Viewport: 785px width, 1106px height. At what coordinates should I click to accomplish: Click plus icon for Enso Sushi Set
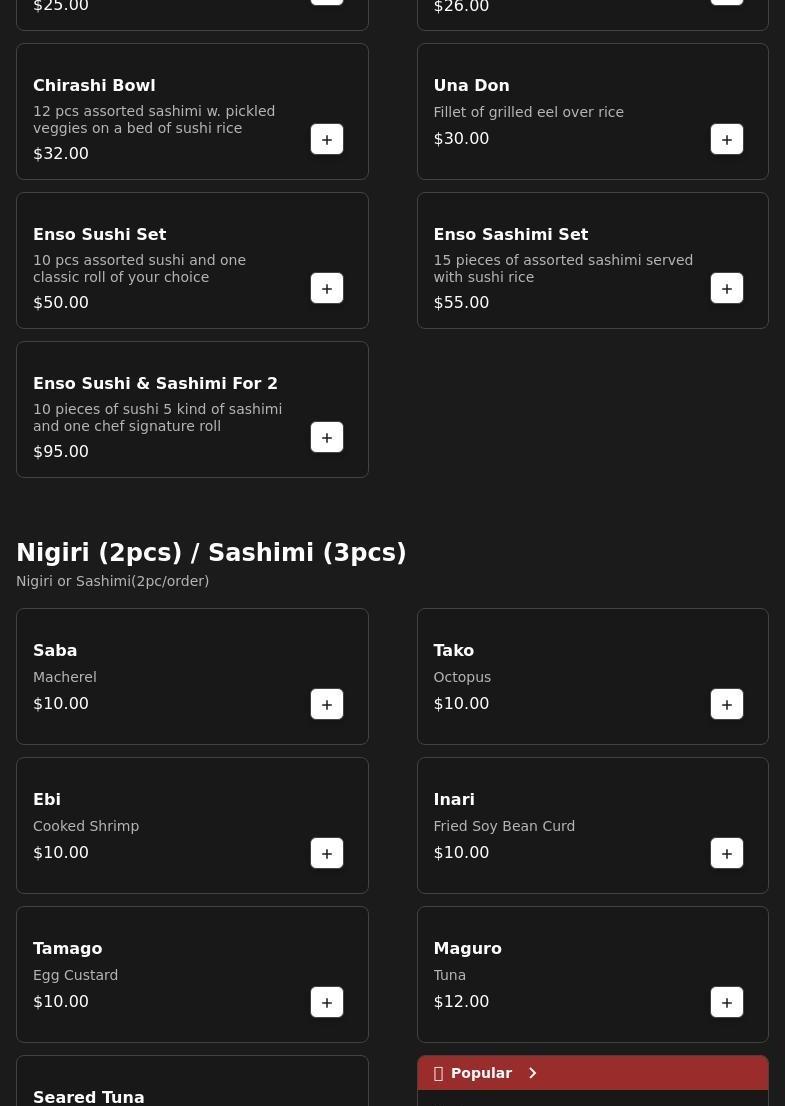point(327,288)
